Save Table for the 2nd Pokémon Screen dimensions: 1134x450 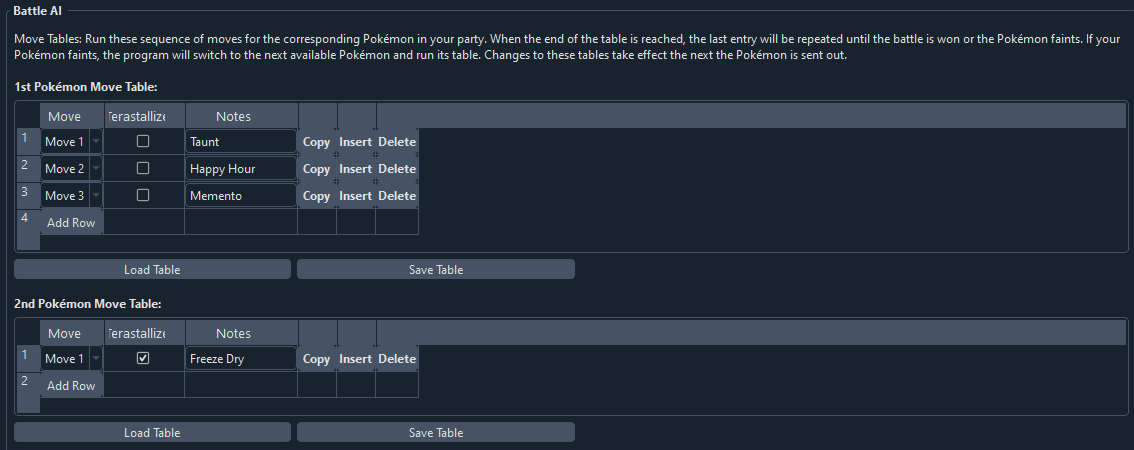coord(435,433)
